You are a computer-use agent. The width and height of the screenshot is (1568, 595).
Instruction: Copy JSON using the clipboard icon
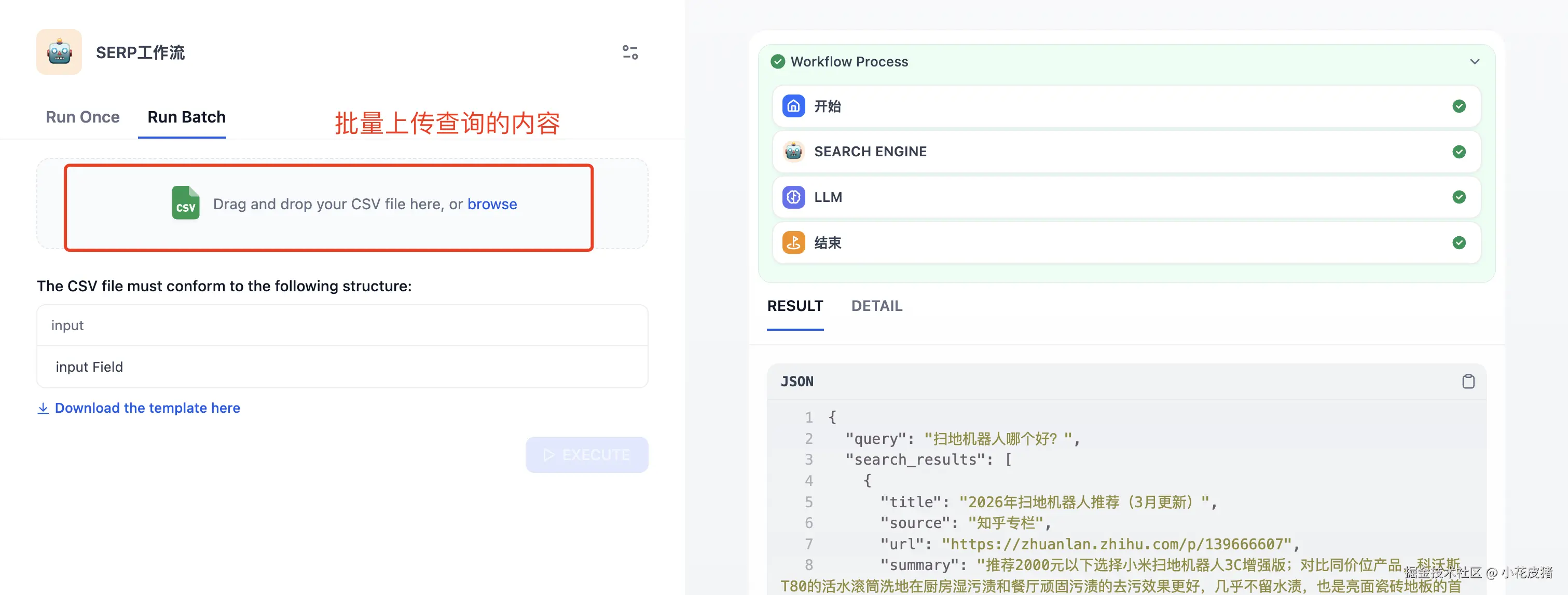[x=1467, y=381]
